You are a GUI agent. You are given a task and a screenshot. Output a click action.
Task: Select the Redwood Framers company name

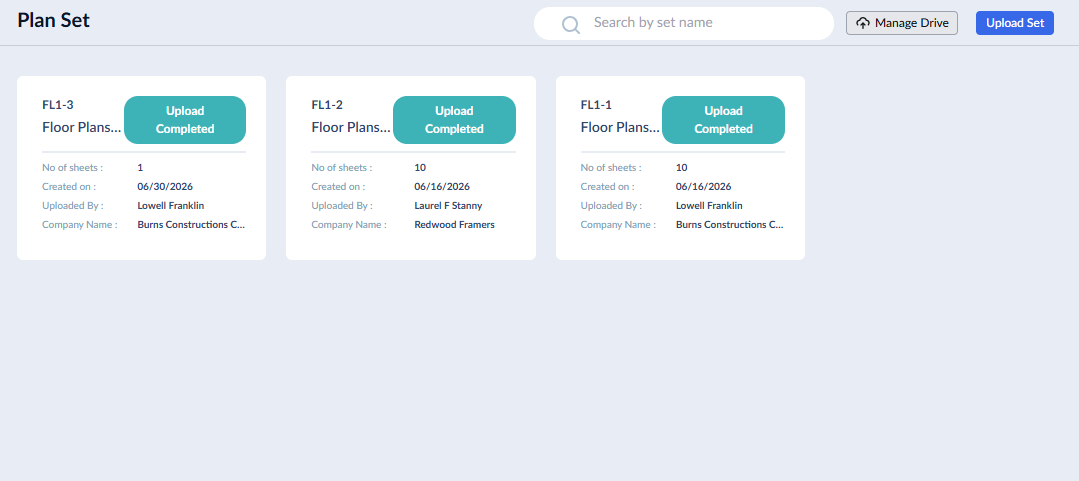click(x=454, y=225)
